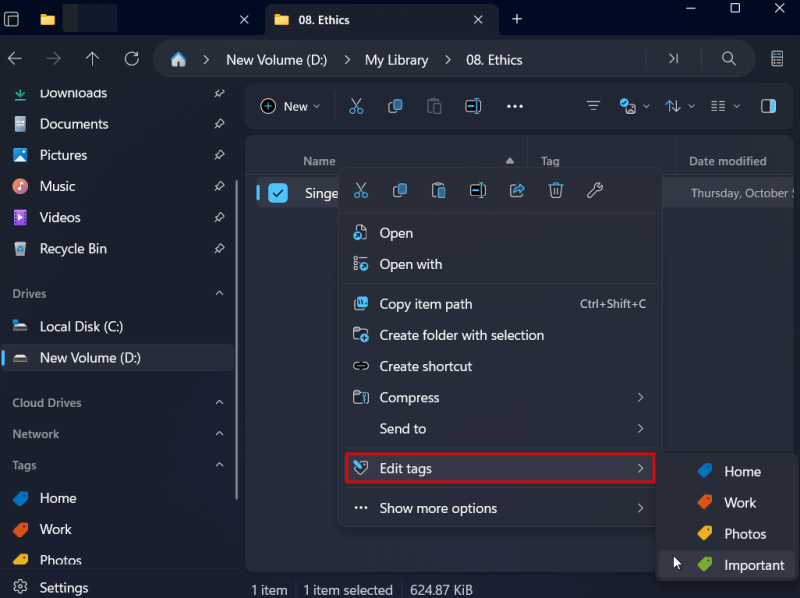Click the Copy icon on the toolbar
The width and height of the screenshot is (800, 598).
click(x=395, y=106)
